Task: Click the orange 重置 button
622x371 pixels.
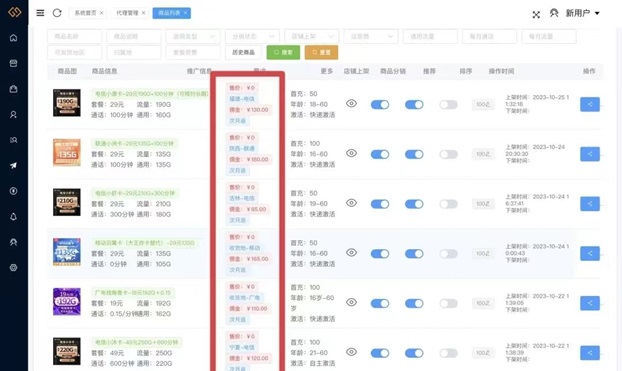Action: coord(321,52)
